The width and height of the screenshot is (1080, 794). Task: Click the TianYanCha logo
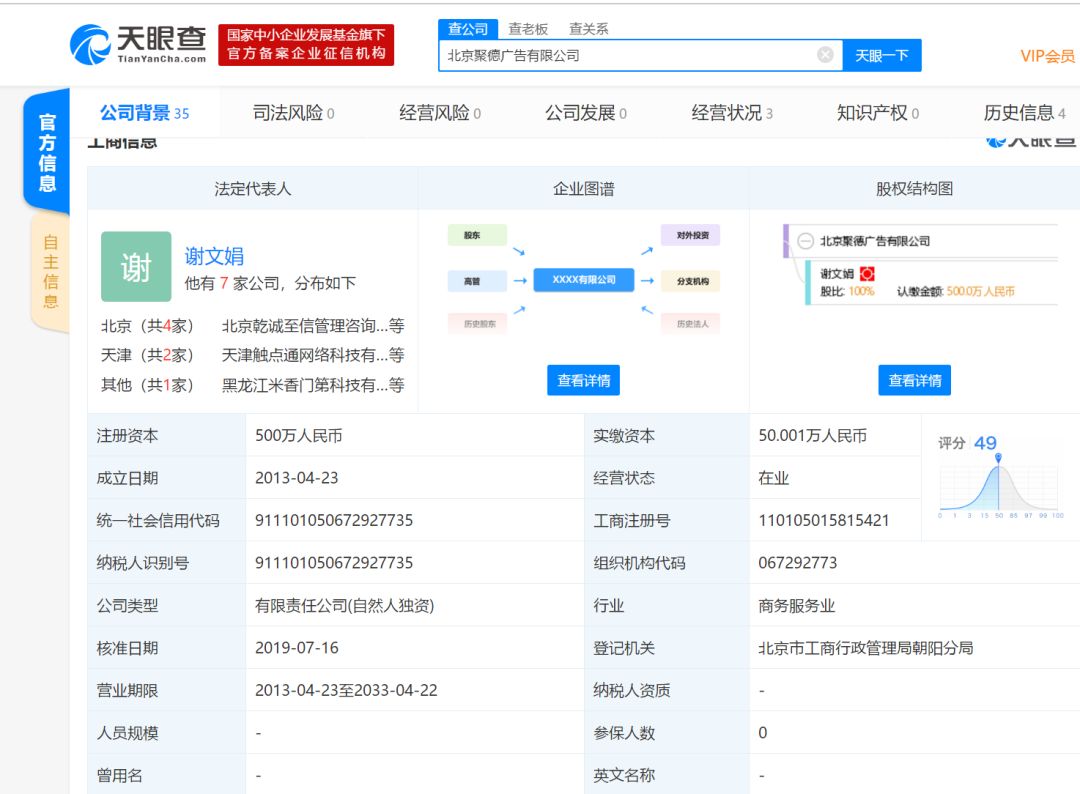(x=138, y=44)
